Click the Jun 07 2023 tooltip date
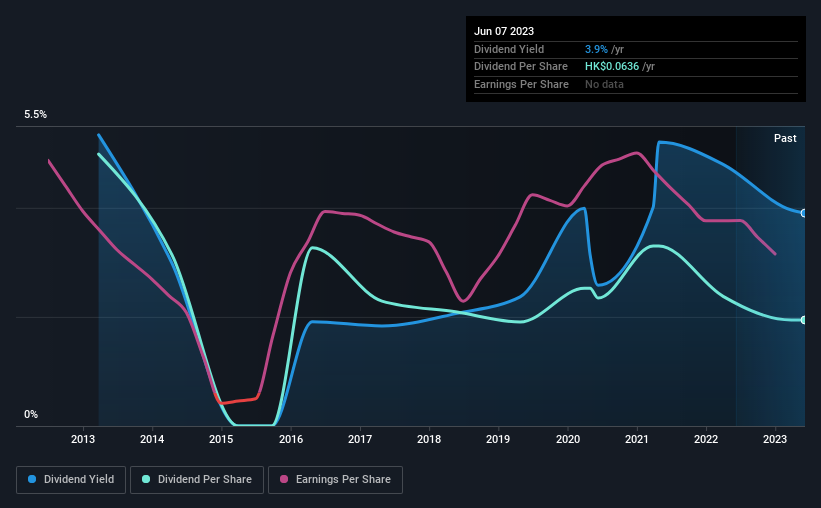Viewport: 821px width, 508px height. pyautogui.click(x=504, y=31)
